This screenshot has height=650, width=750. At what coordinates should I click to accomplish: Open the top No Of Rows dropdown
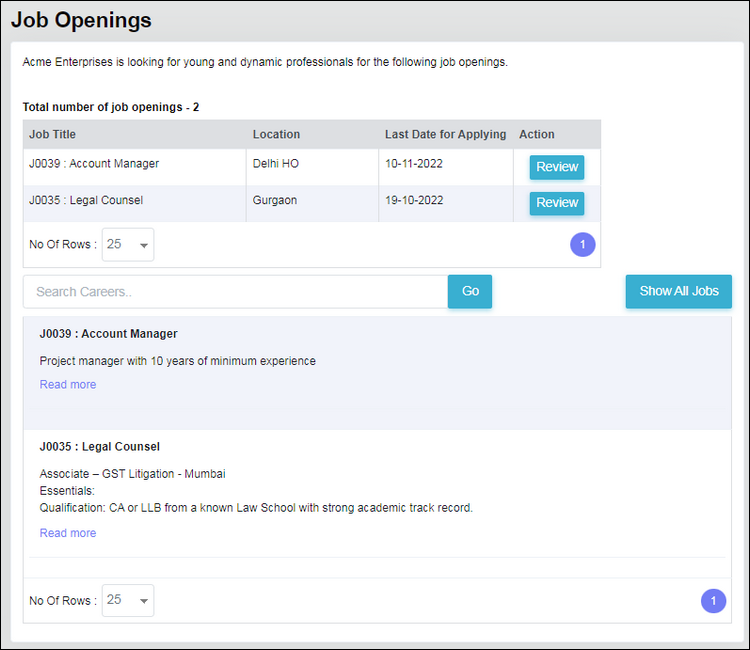click(x=128, y=245)
